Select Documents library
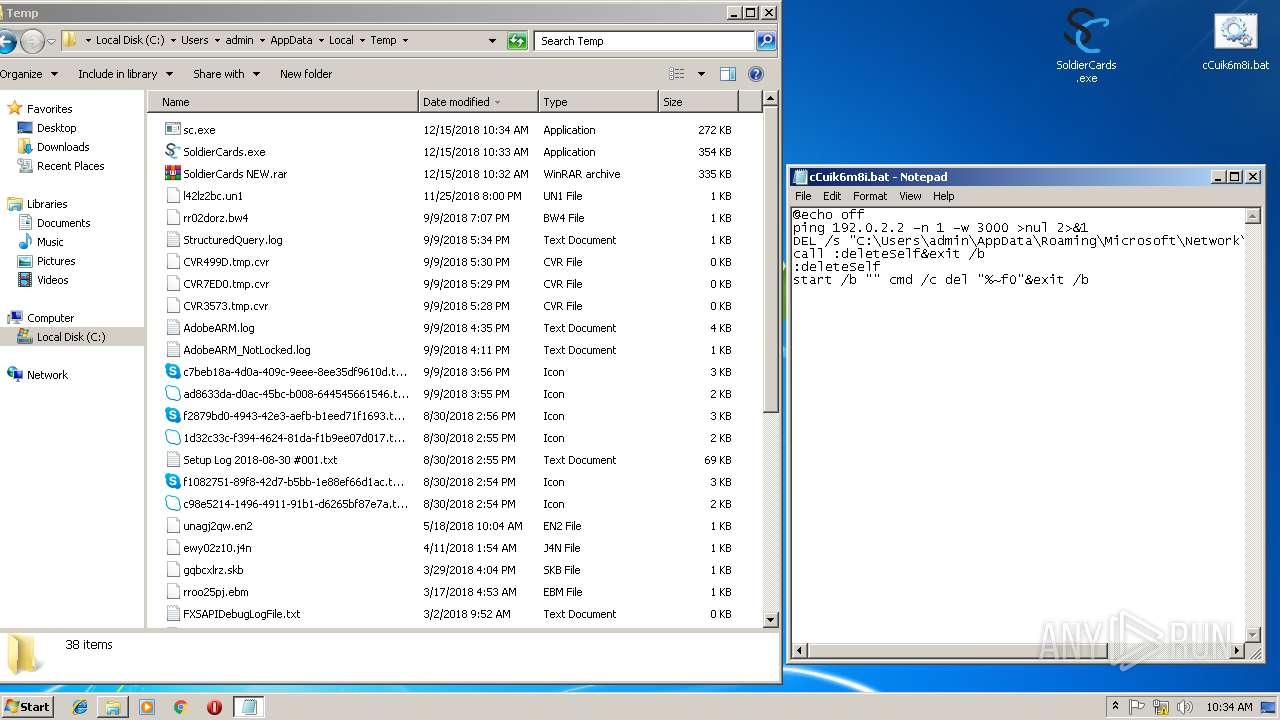The width and height of the screenshot is (1280, 720). pos(63,223)
